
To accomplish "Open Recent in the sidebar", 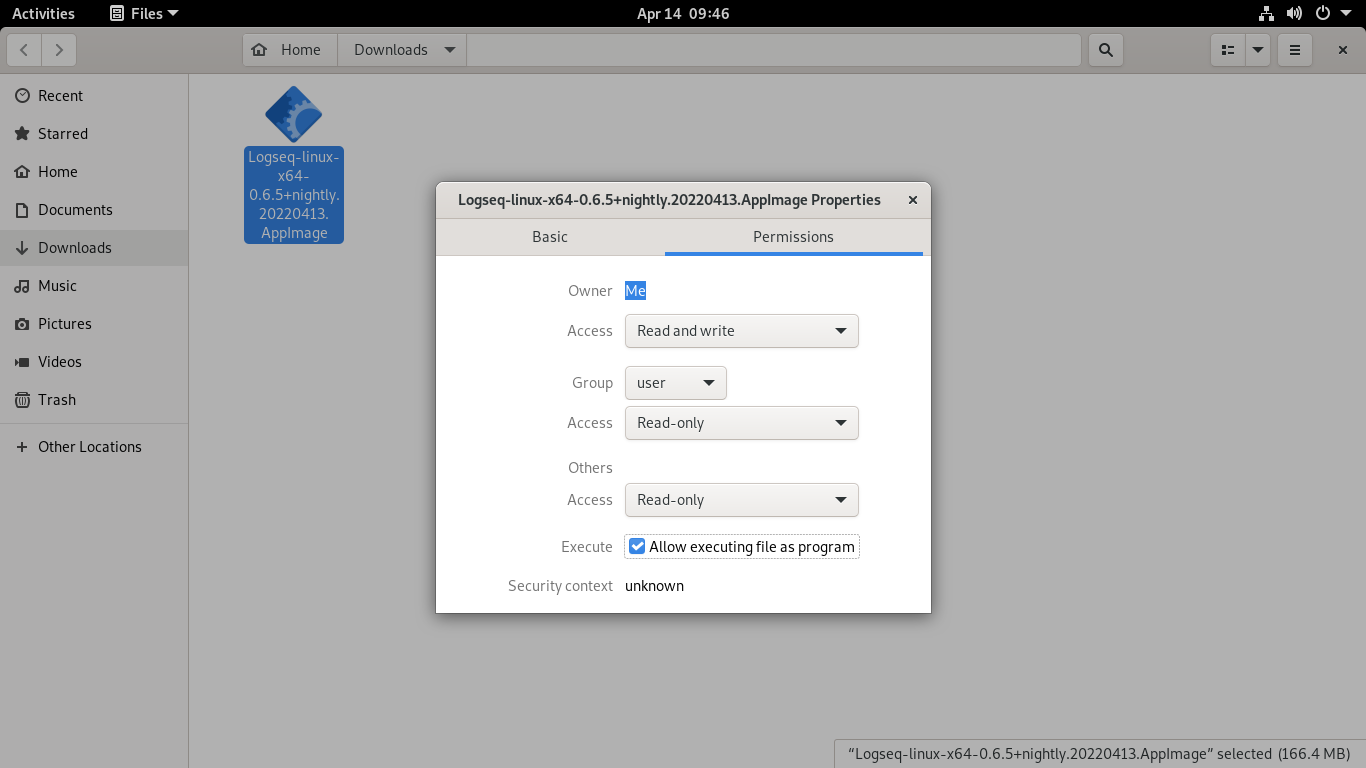I will pos(94,96).
